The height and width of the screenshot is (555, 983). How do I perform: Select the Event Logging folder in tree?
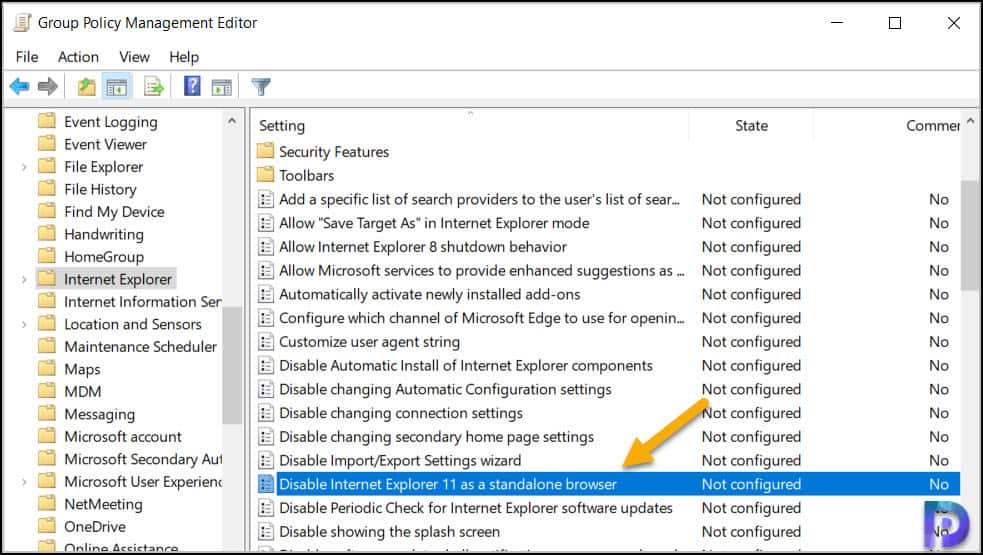click(110, 122)
